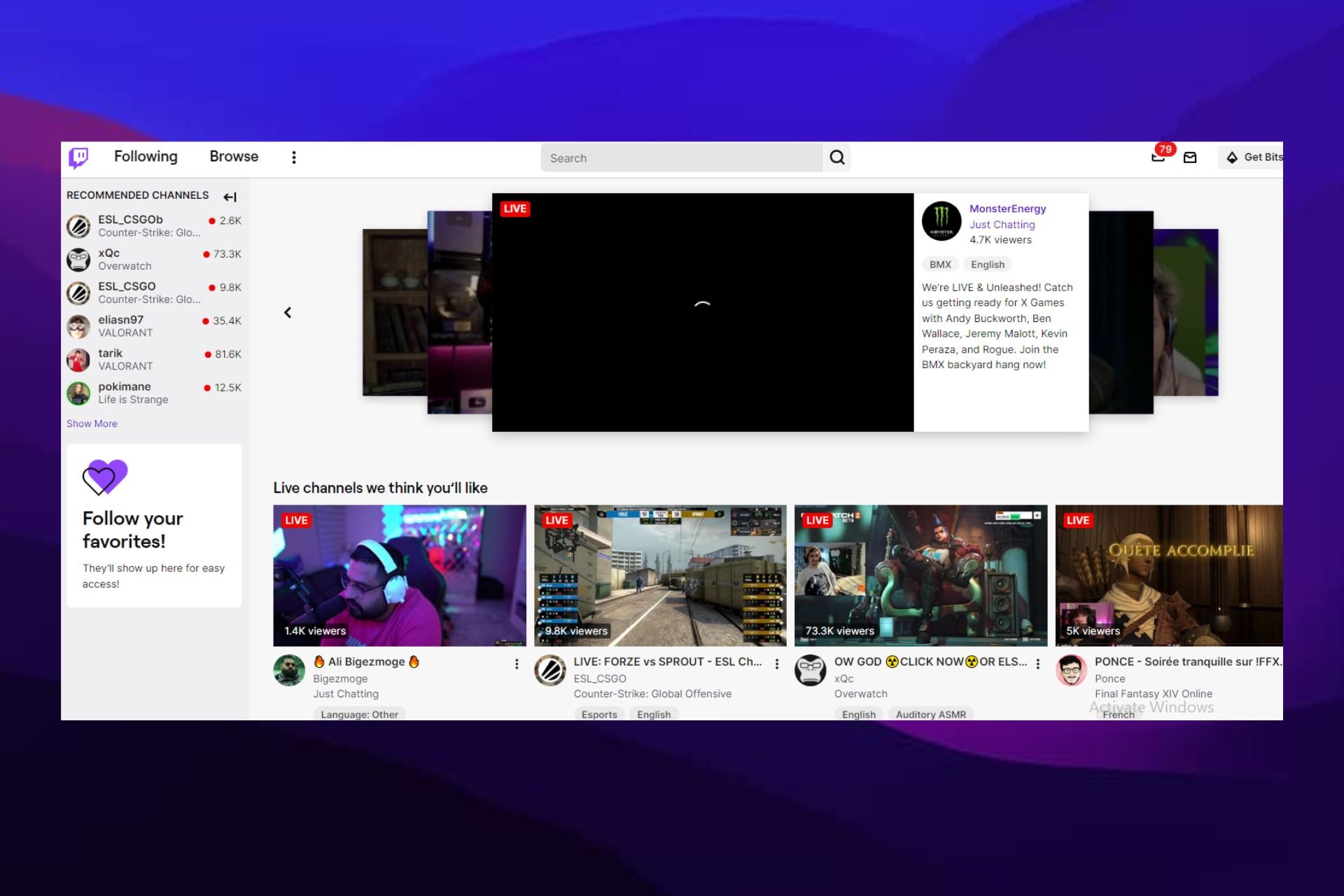Select English tag under xQc card

(x=859, y=714)
